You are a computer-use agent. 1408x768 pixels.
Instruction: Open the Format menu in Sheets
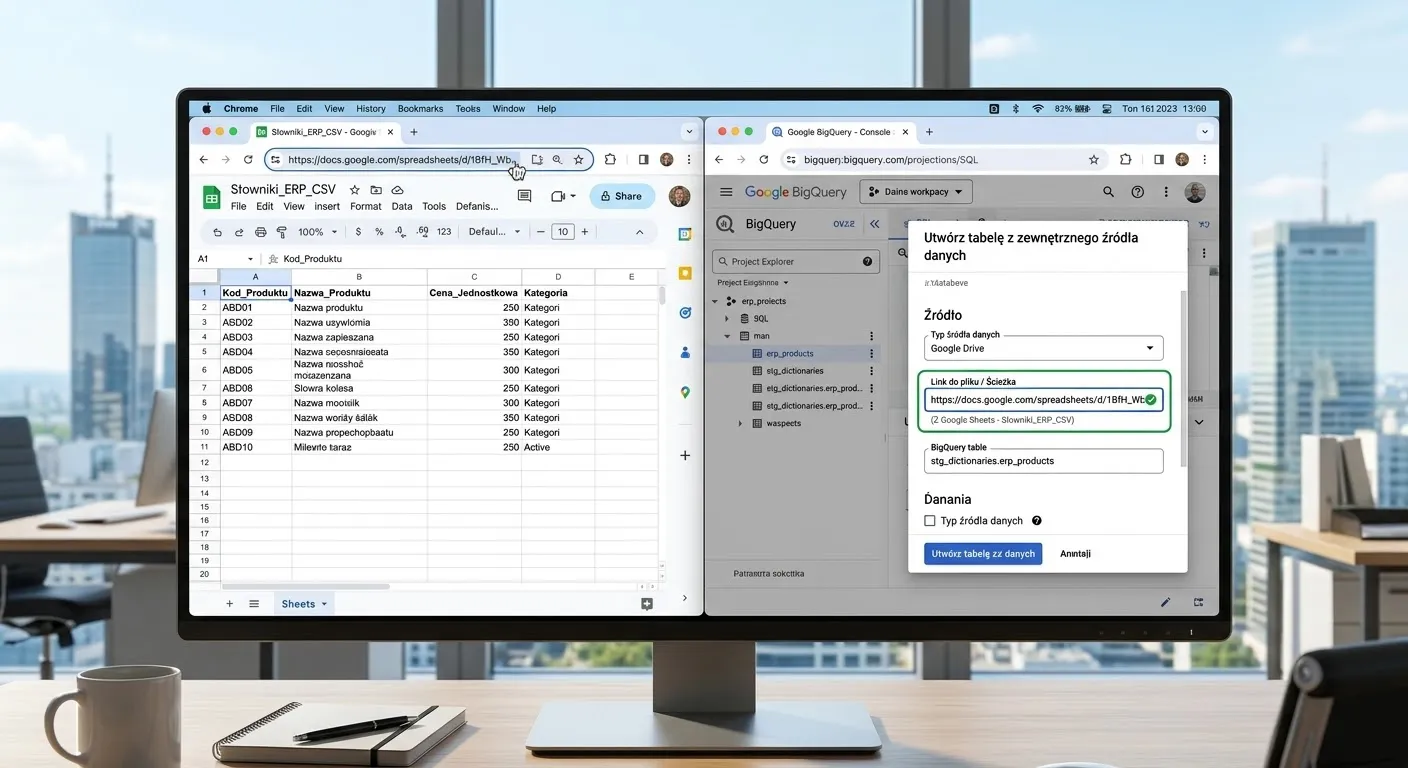tap(365, 207)
